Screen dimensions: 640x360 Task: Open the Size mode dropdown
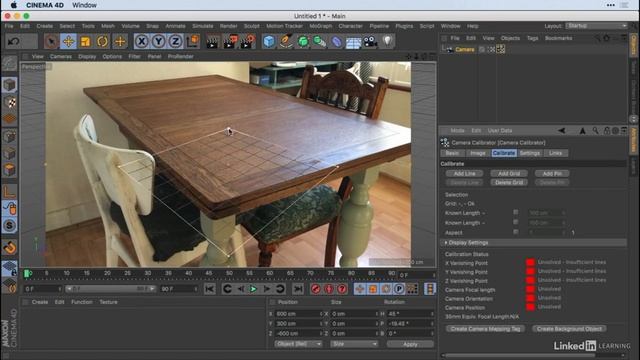click(354, 344)
